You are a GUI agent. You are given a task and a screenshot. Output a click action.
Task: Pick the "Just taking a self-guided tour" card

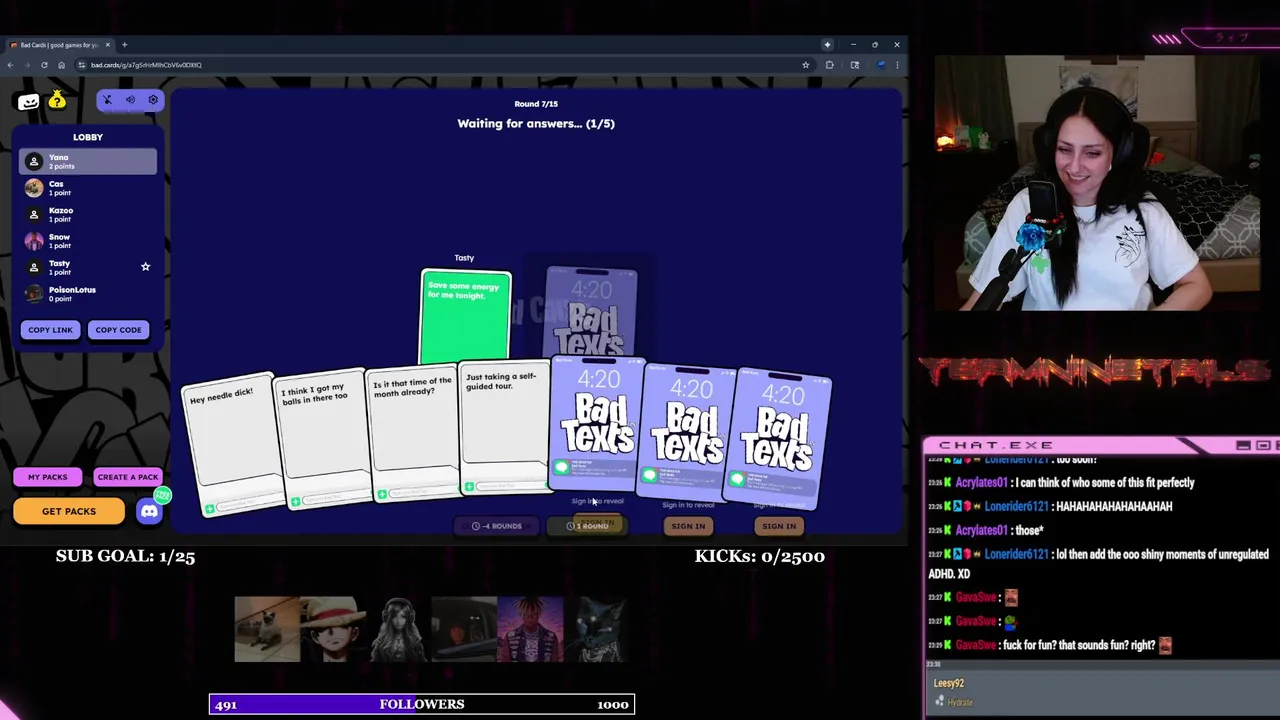(503, 428)
